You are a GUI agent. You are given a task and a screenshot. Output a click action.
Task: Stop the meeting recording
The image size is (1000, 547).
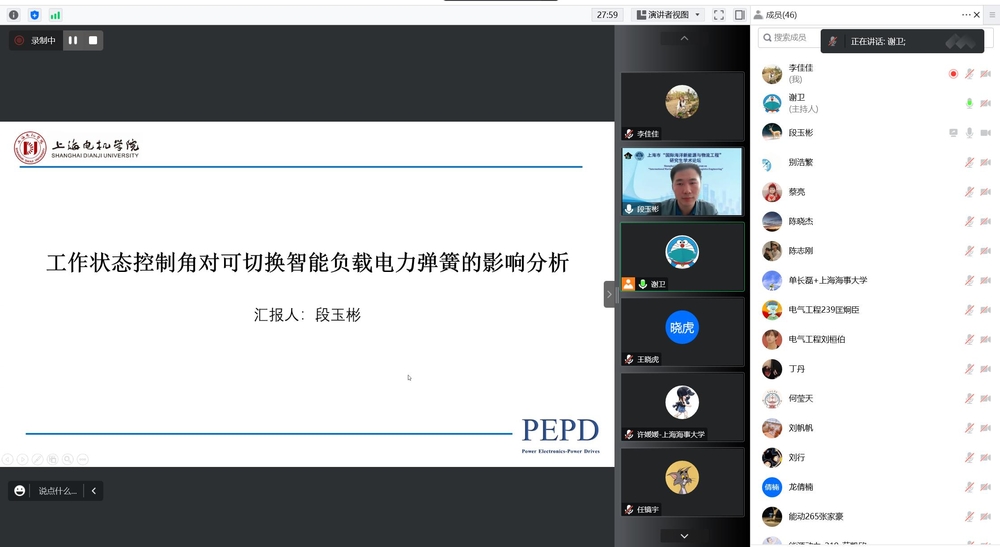pyautogui.click(x=93, y=40)
